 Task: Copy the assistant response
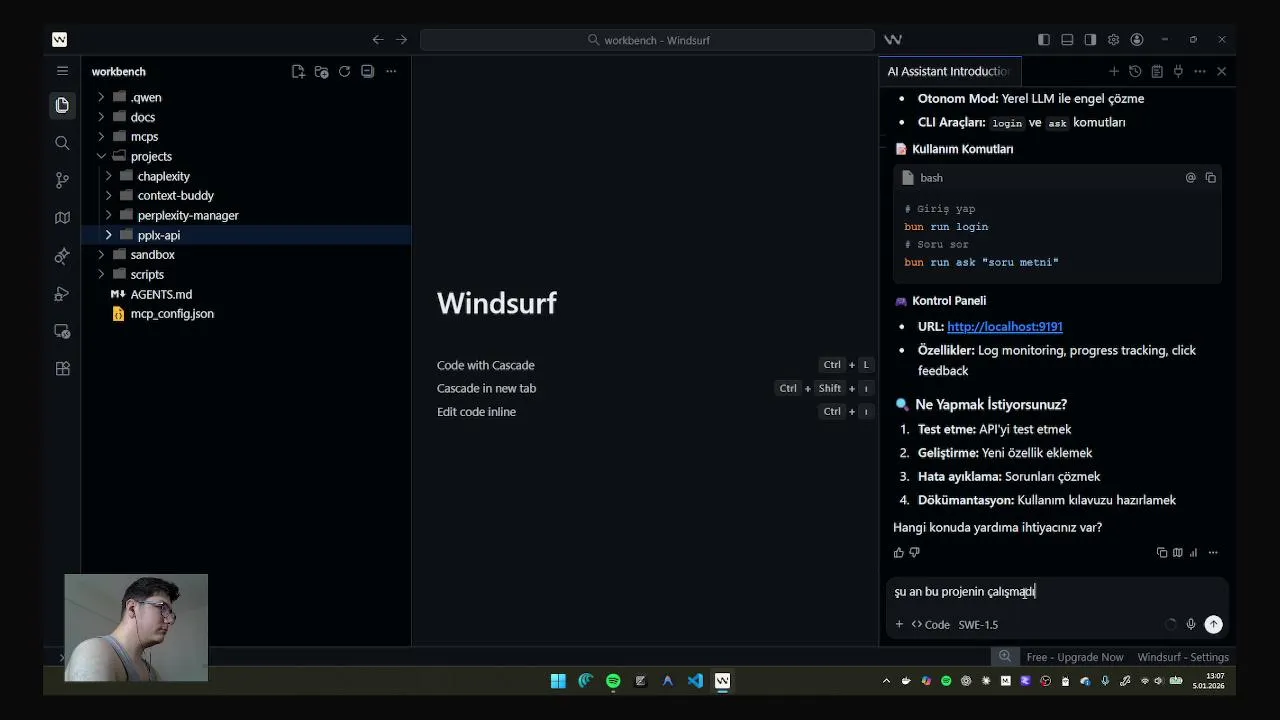(x=1162, y=552)
